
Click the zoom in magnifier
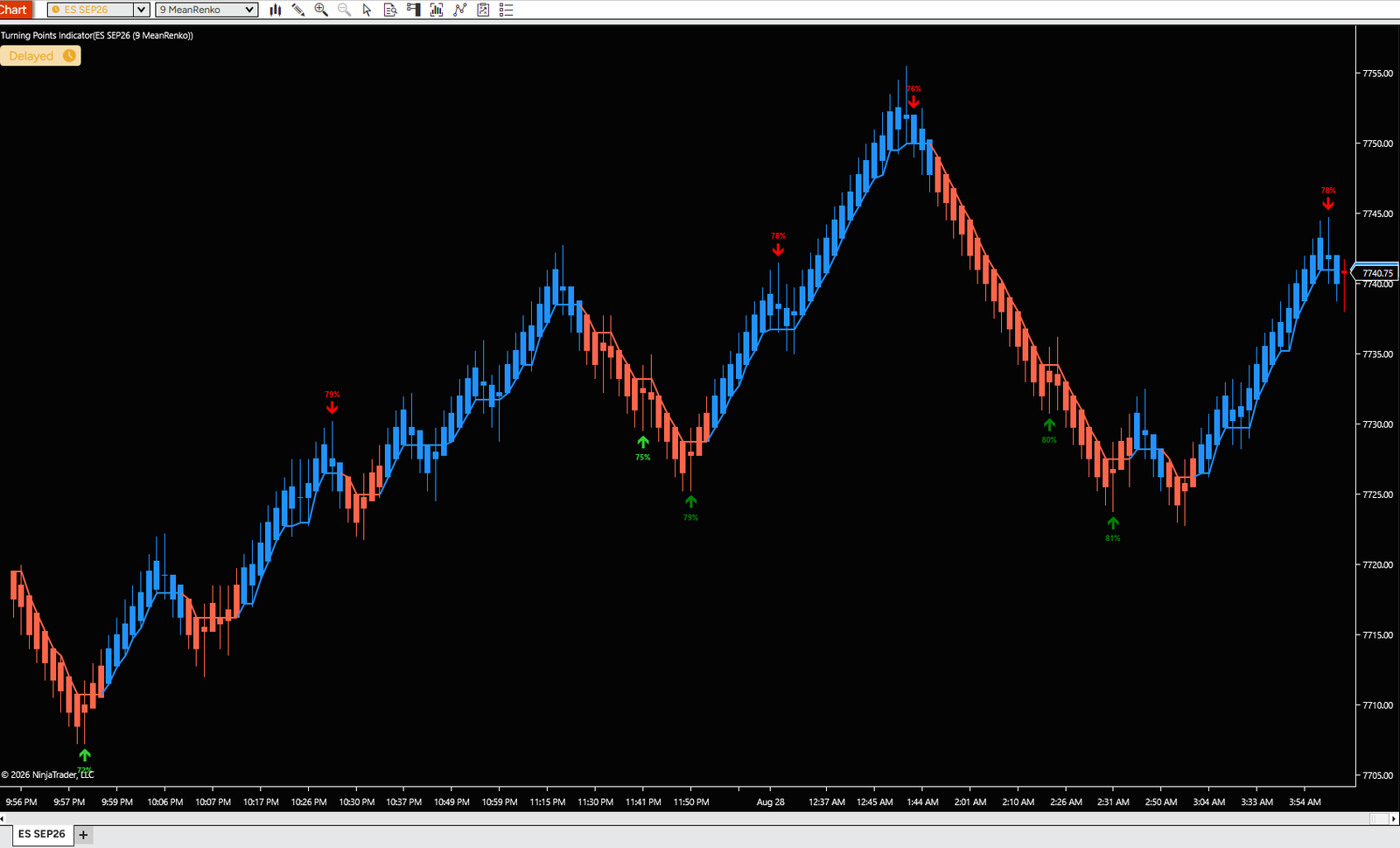click(321, 10)
